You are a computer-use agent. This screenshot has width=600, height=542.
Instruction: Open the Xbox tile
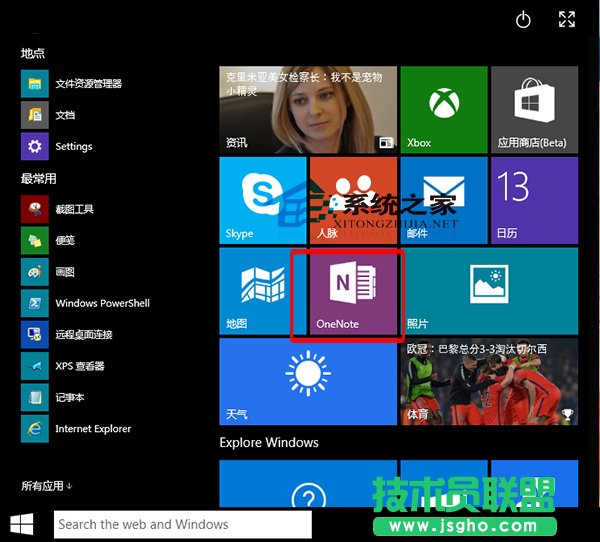[443, 110]
